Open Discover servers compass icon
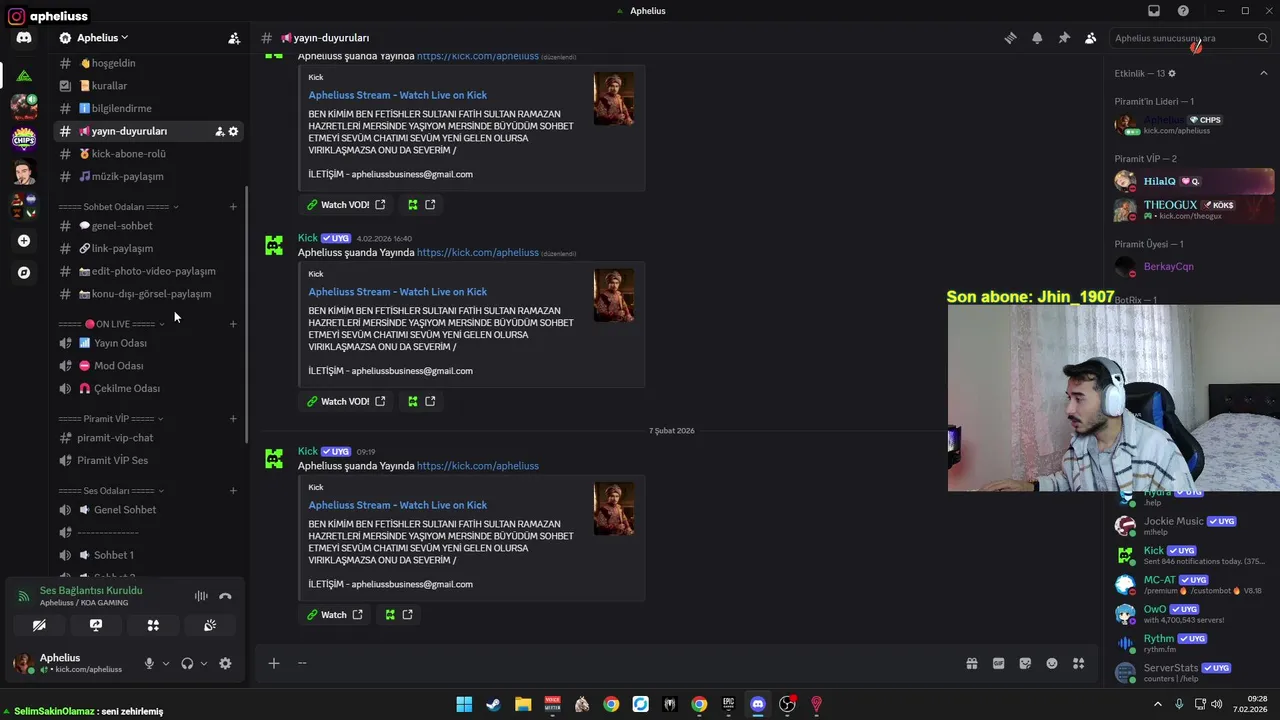 tap(24, 272)
